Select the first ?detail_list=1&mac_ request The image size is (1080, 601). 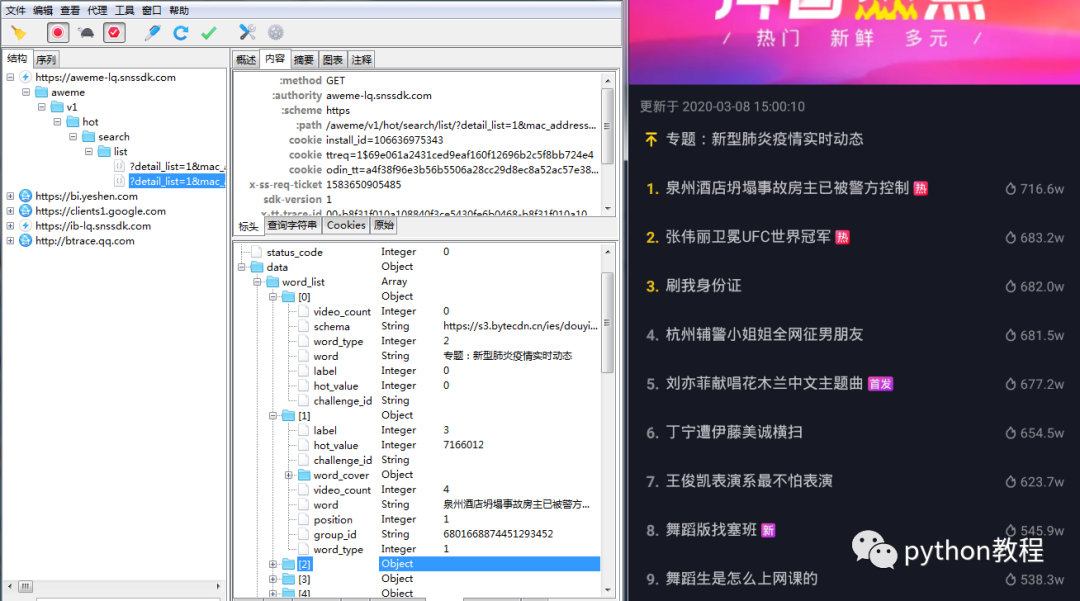(x=176, y=166)
